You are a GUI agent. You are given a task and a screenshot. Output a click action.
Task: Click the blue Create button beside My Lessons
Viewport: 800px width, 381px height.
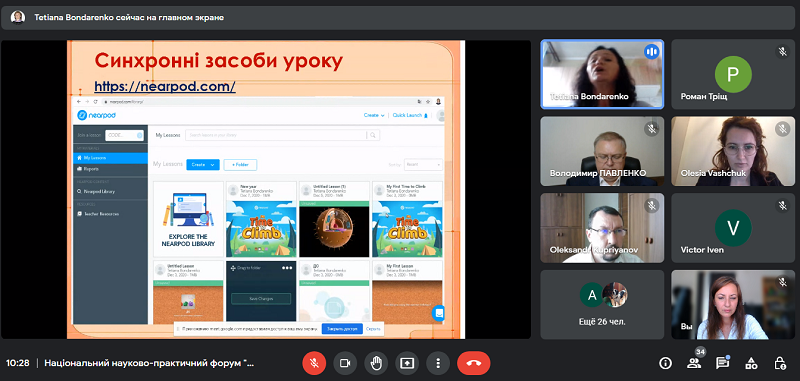203,165
